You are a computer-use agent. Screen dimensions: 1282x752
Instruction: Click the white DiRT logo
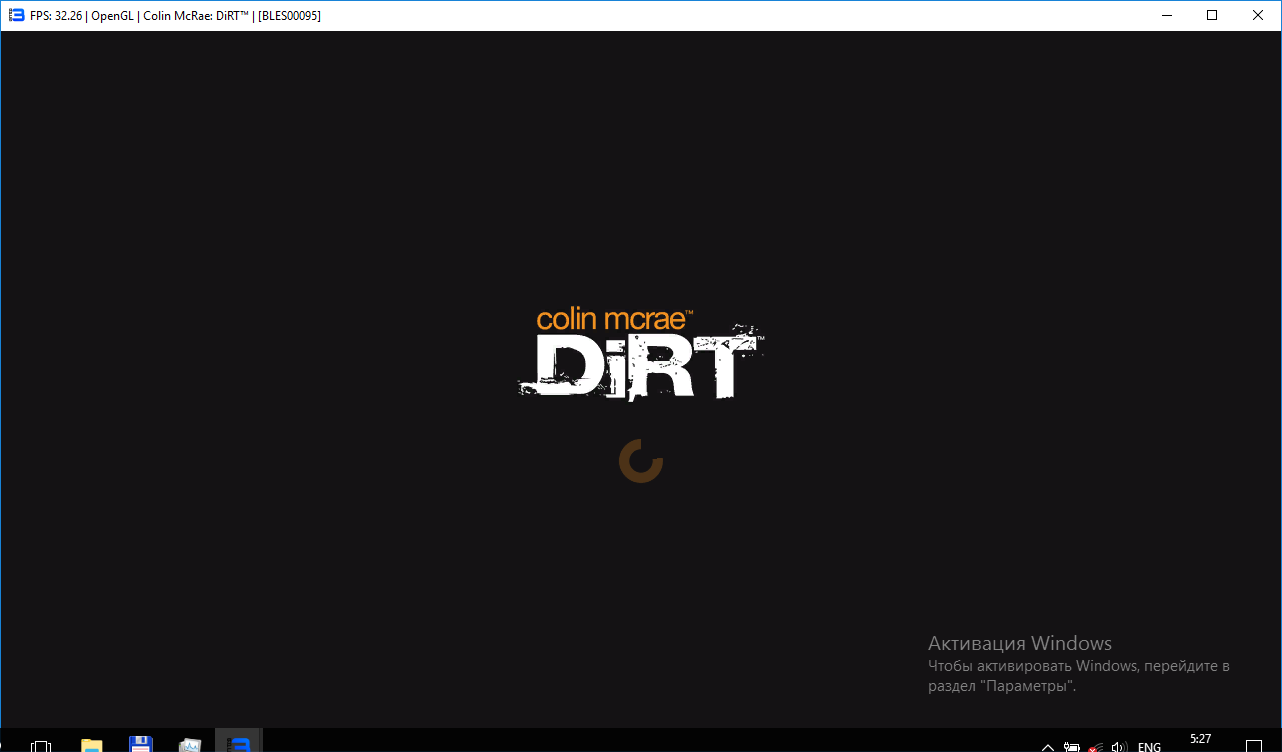pos(640,365)
